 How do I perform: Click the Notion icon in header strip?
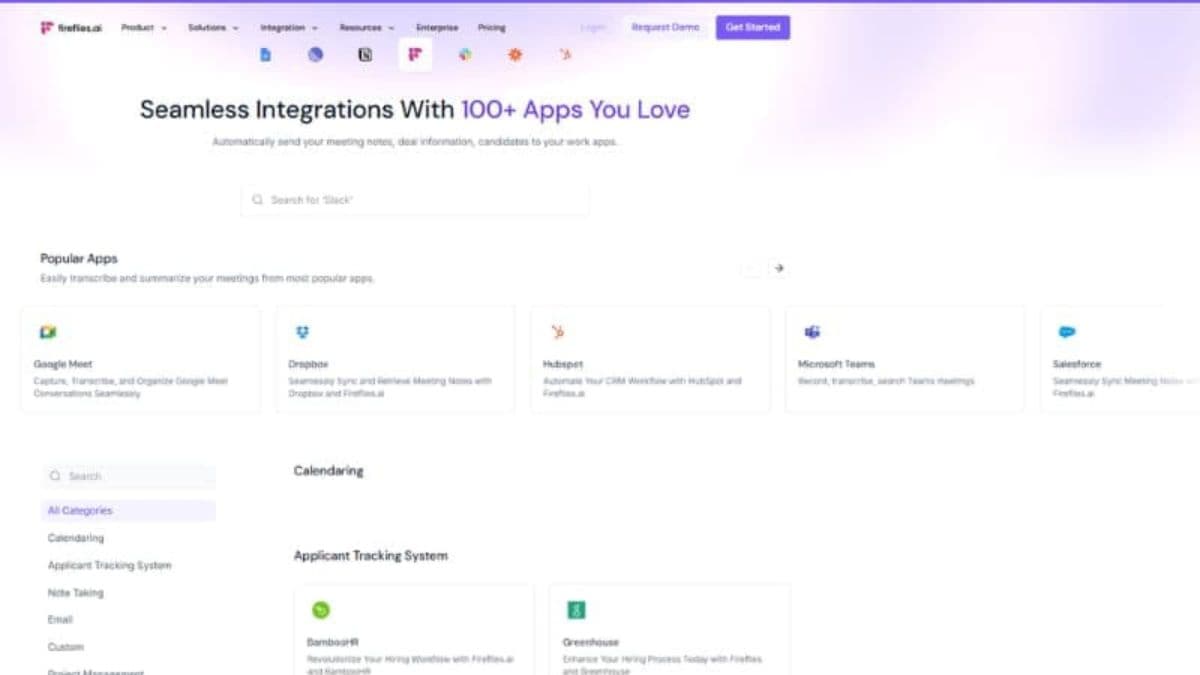(365, 55)
